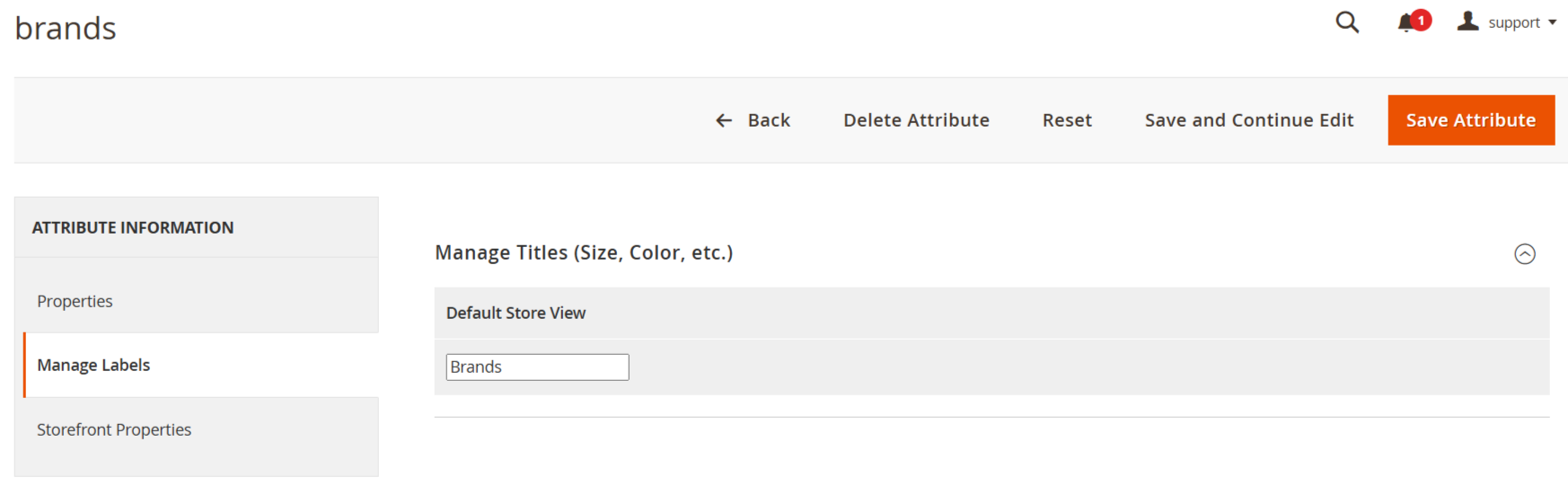Click Save Attribute button
Viewport: 1568px width, 486px height.
[1471, 120]
